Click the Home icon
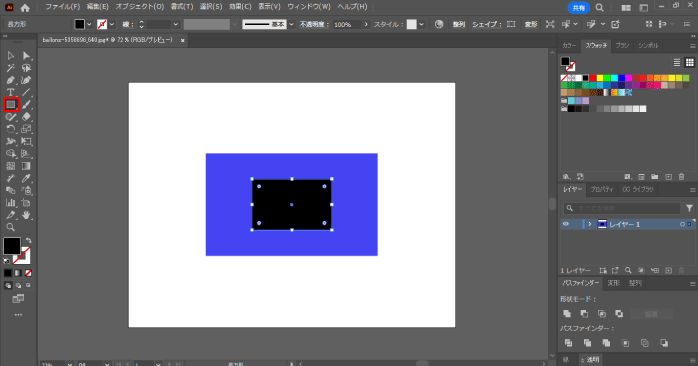The width and height of the screenshot is (698, 366). [x=25, y=7]
